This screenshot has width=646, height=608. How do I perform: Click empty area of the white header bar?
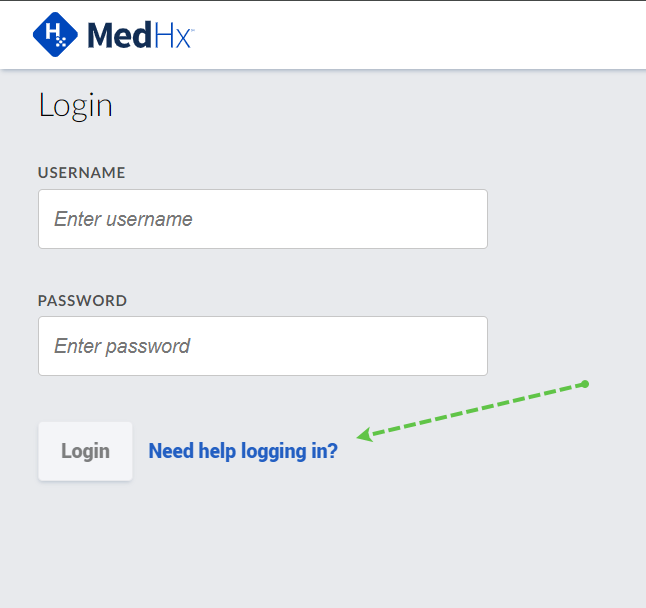click(x=420, y=36)
